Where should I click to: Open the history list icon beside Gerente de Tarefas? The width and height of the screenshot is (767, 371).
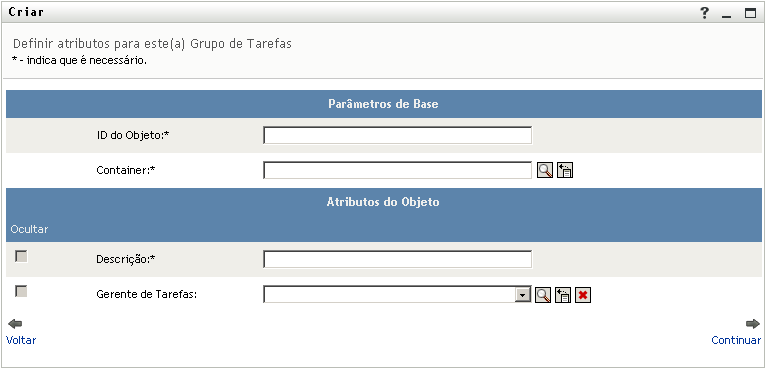point(563,295)
